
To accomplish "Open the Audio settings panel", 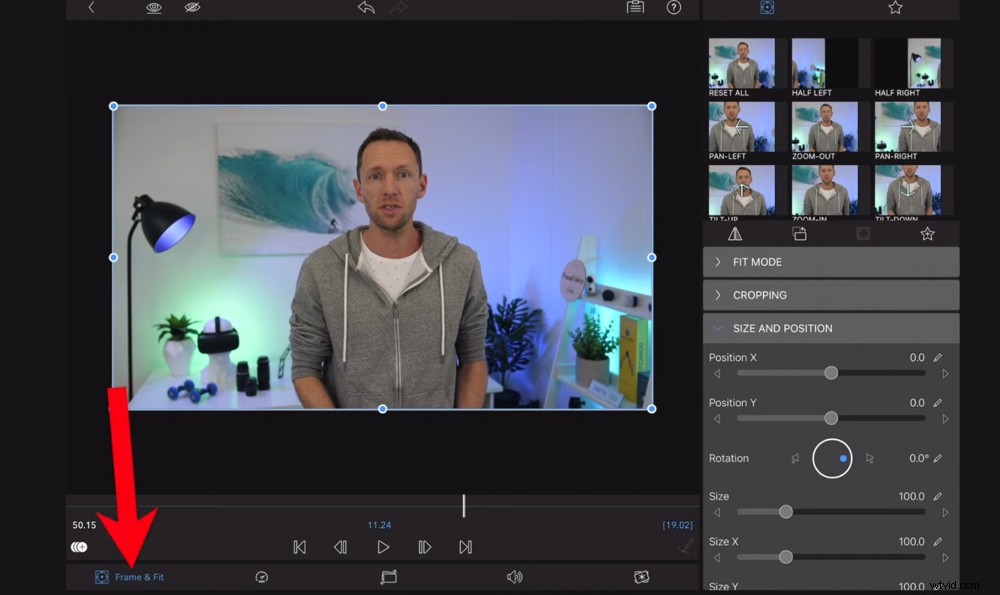I will pos(514,577).
